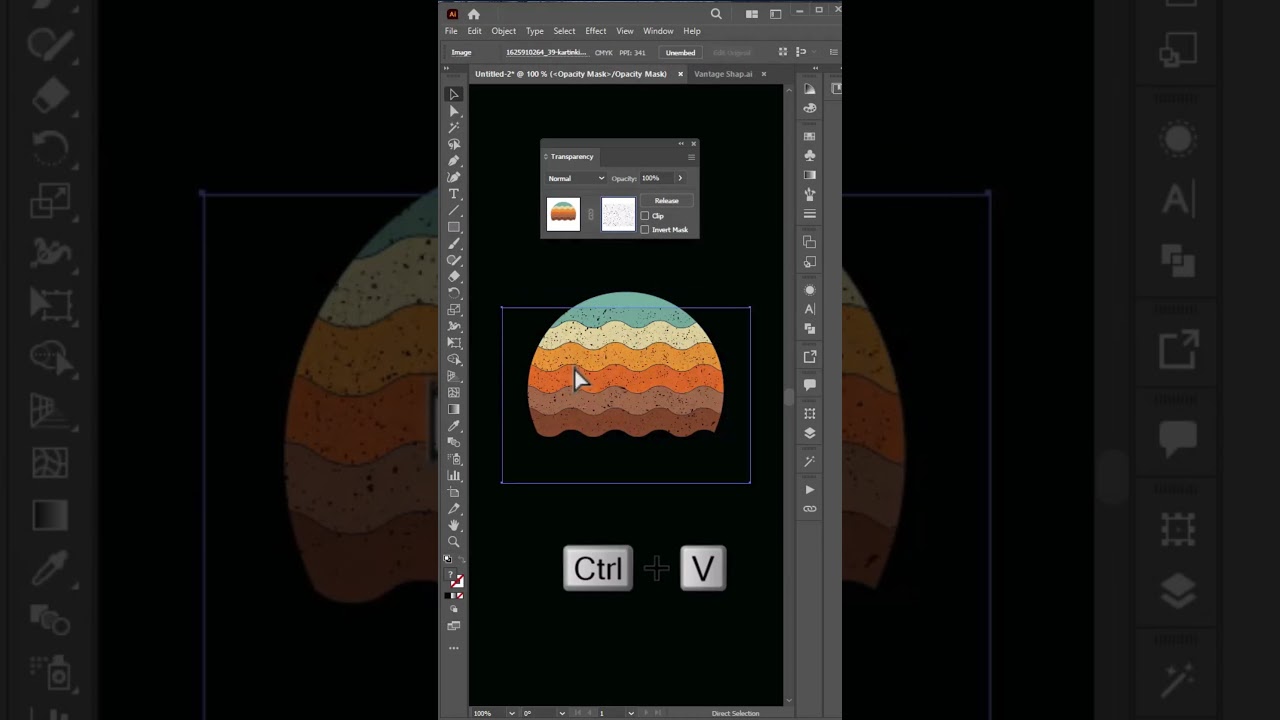Open the Object menu
Screen dimensions: 1280x720
click(504, 31)
